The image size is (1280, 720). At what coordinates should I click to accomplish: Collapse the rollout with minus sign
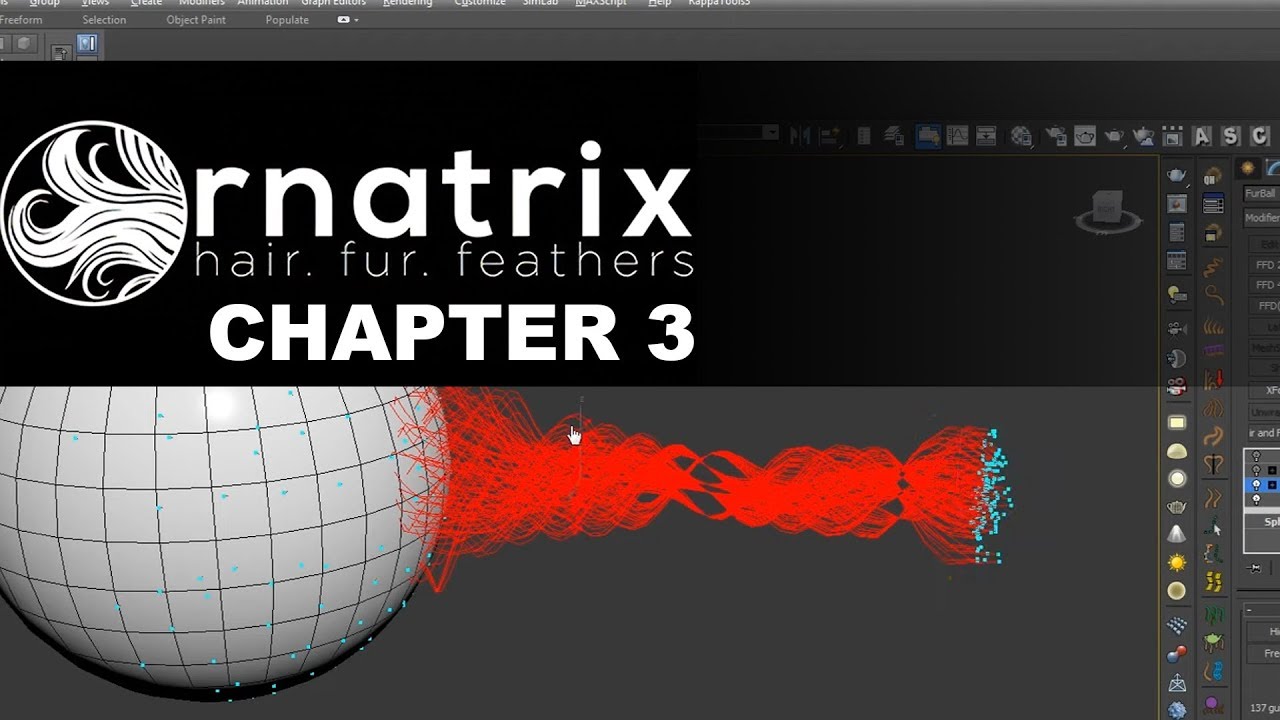[1249, 609]
